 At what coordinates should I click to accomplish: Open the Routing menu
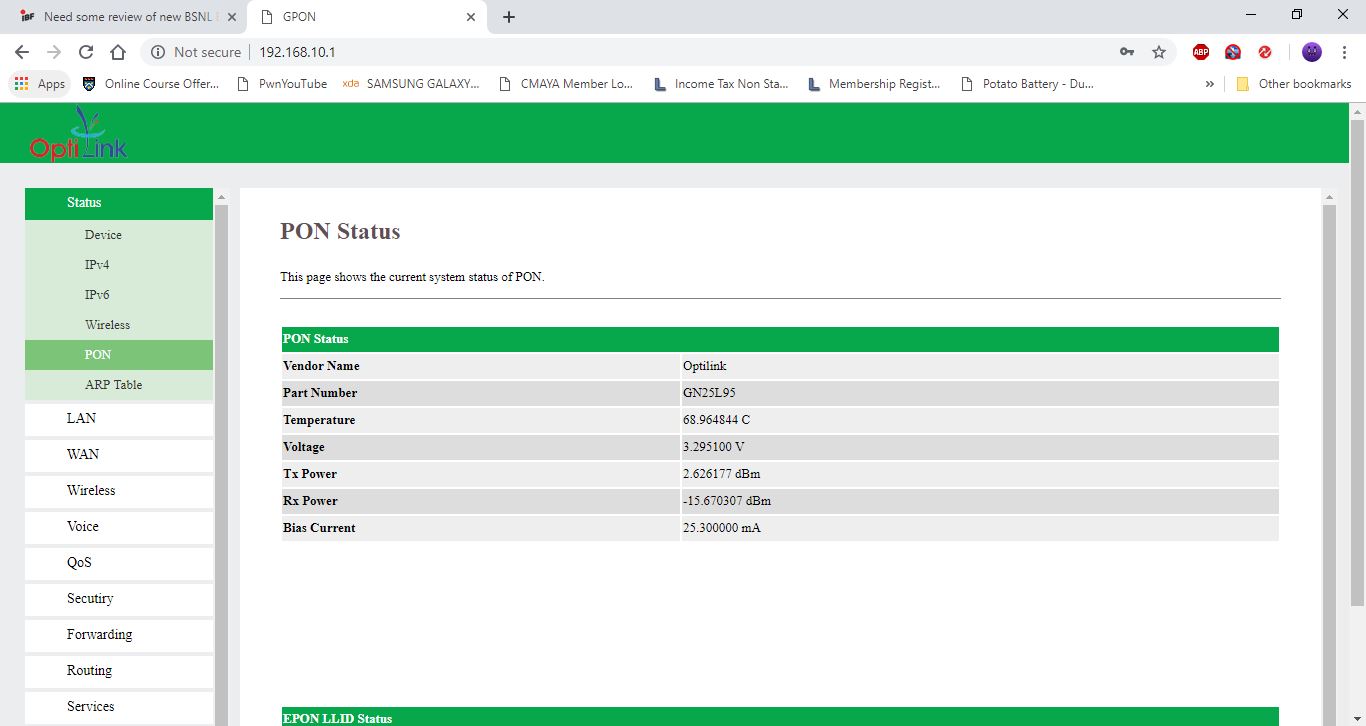(x=119, y=671)
